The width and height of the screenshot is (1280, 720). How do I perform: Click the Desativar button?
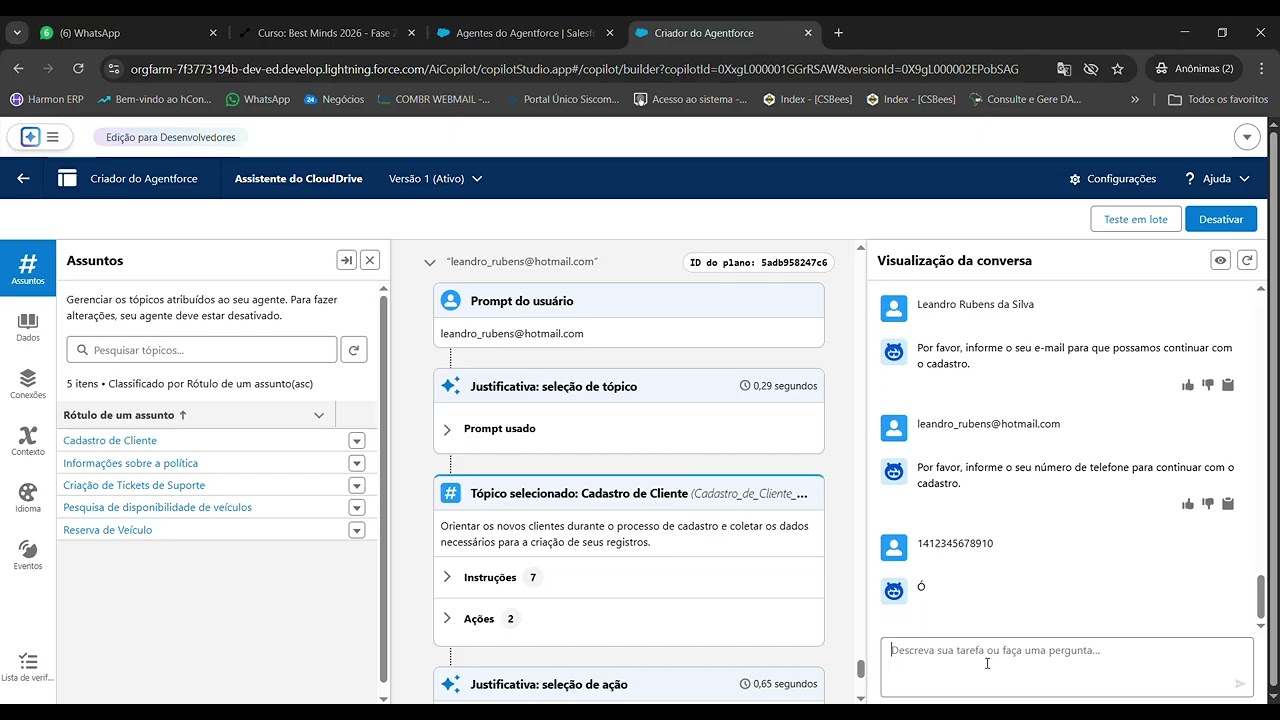(x=1220, y=220)
